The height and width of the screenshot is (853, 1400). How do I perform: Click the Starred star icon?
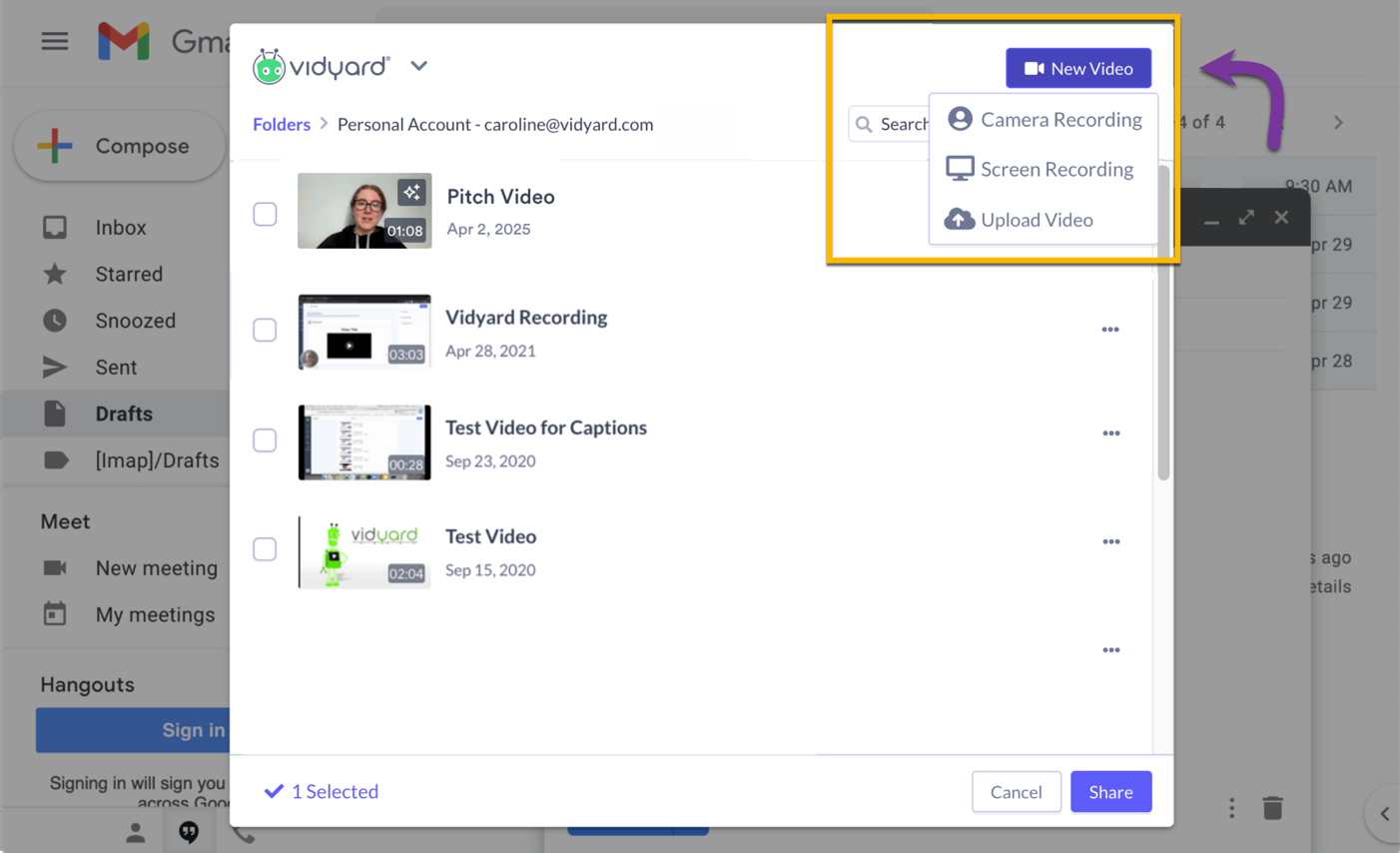tap(55, 274)
